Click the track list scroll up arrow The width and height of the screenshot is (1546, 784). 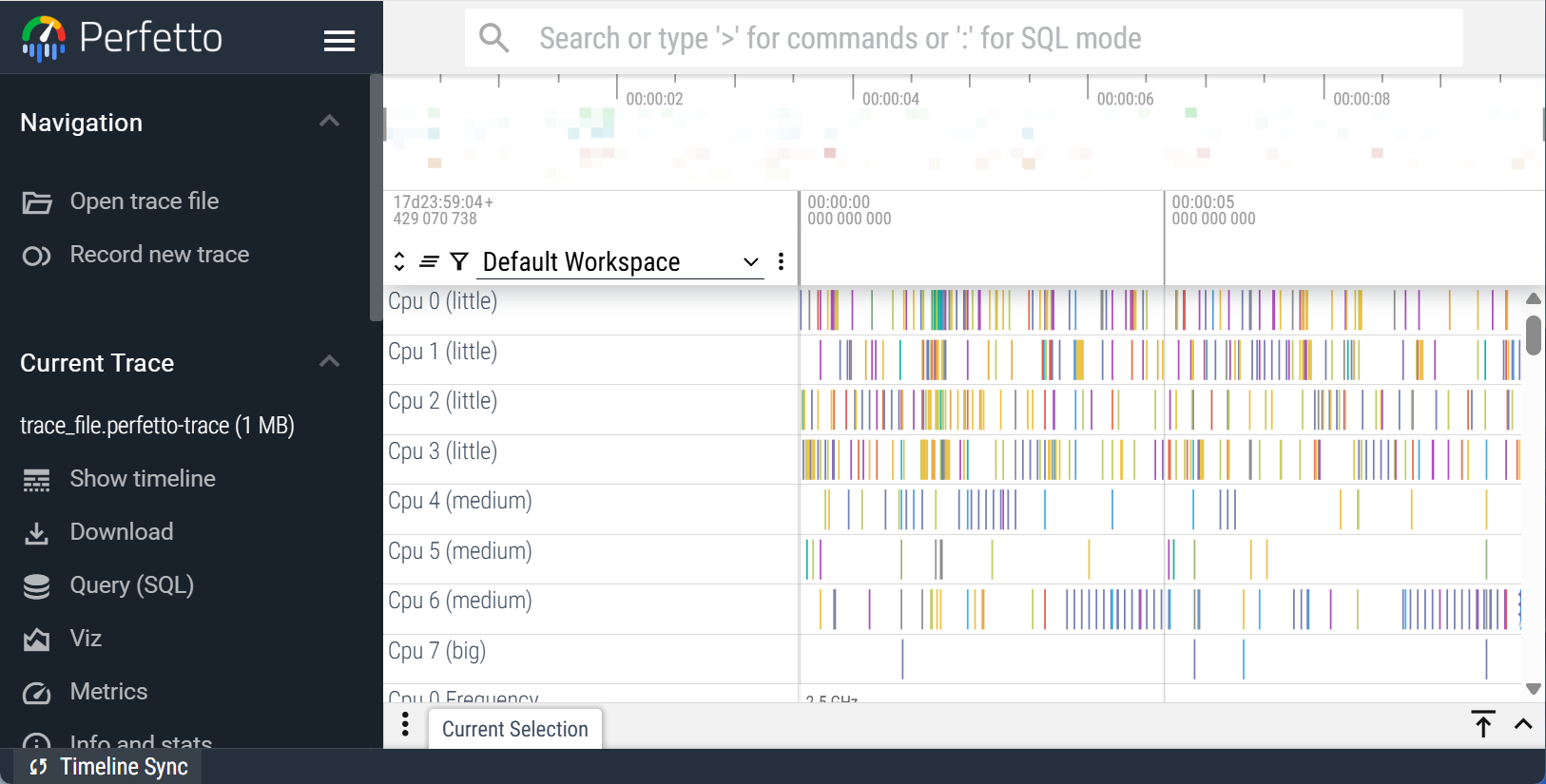1533,298
